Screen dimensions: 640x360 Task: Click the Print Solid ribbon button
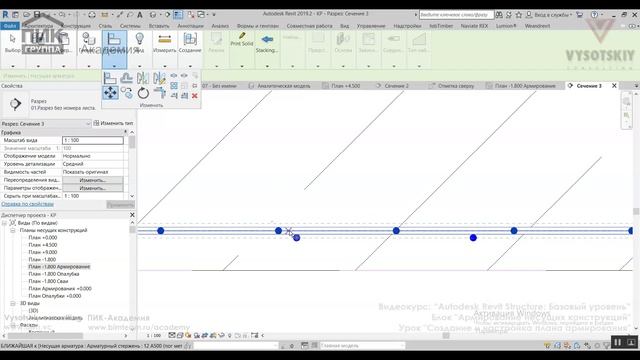pyautogui.click(x=242, y=39)
